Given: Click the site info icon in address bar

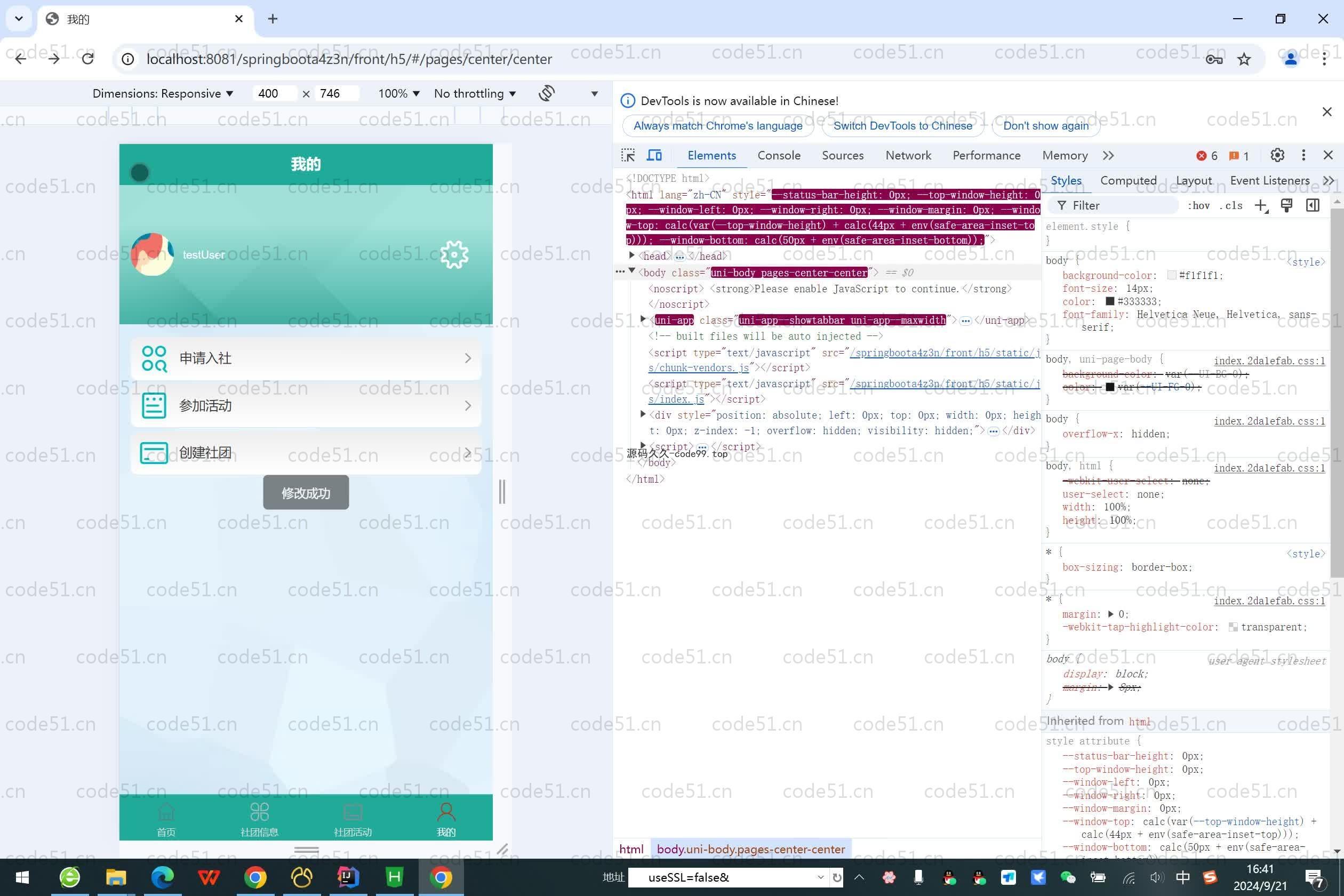Looking at the screenshot, I should tap(128, 59).
